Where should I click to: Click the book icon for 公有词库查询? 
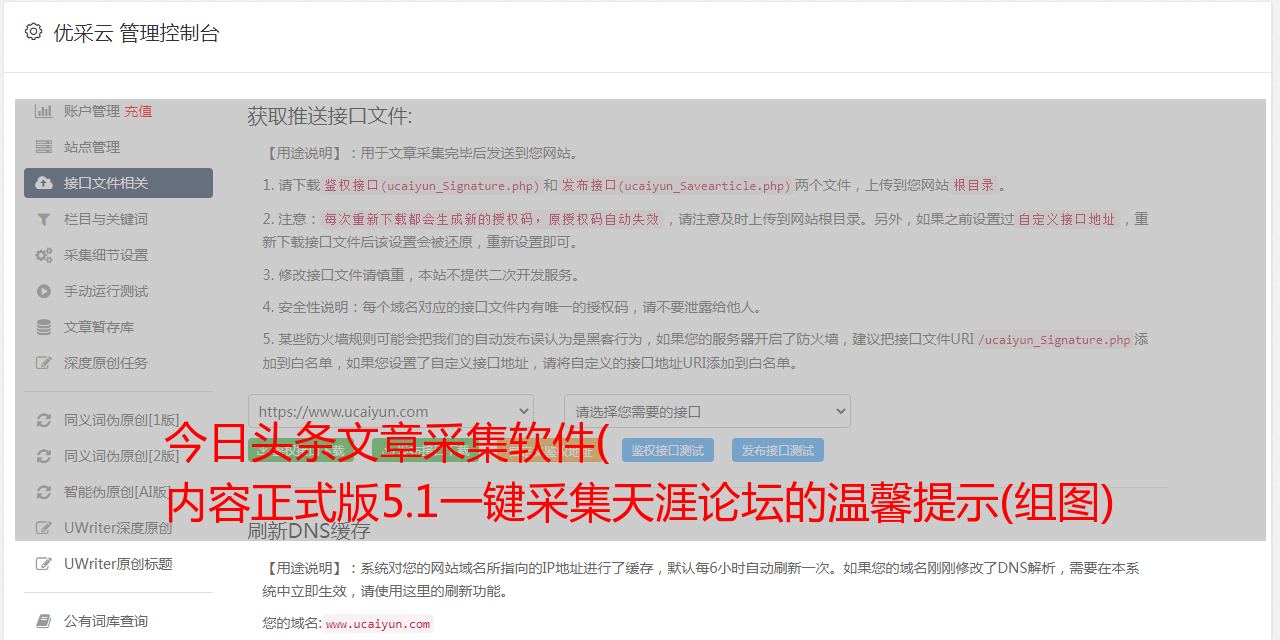pyautogui.click(x=44, y=621)
